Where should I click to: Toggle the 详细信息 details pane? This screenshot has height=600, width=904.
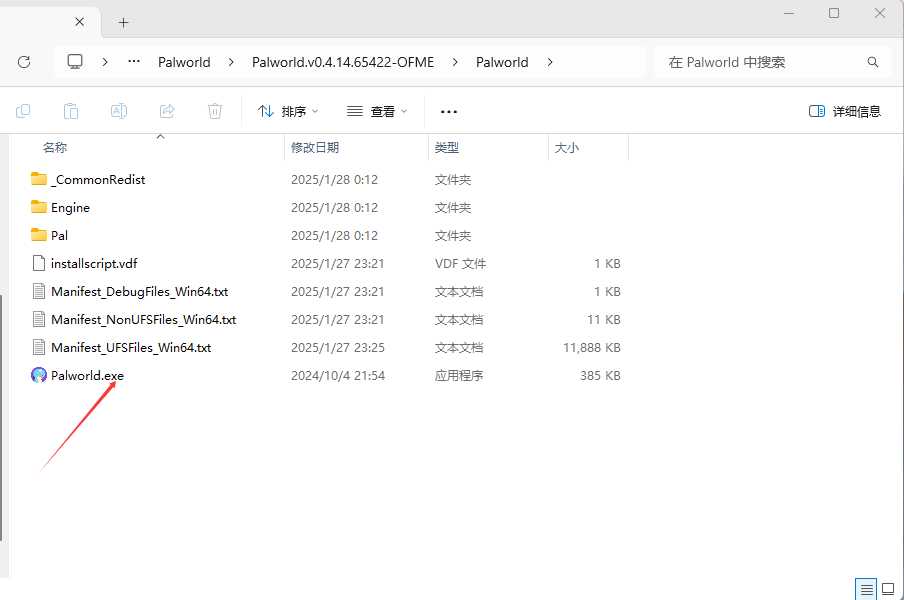click(845, 111)
